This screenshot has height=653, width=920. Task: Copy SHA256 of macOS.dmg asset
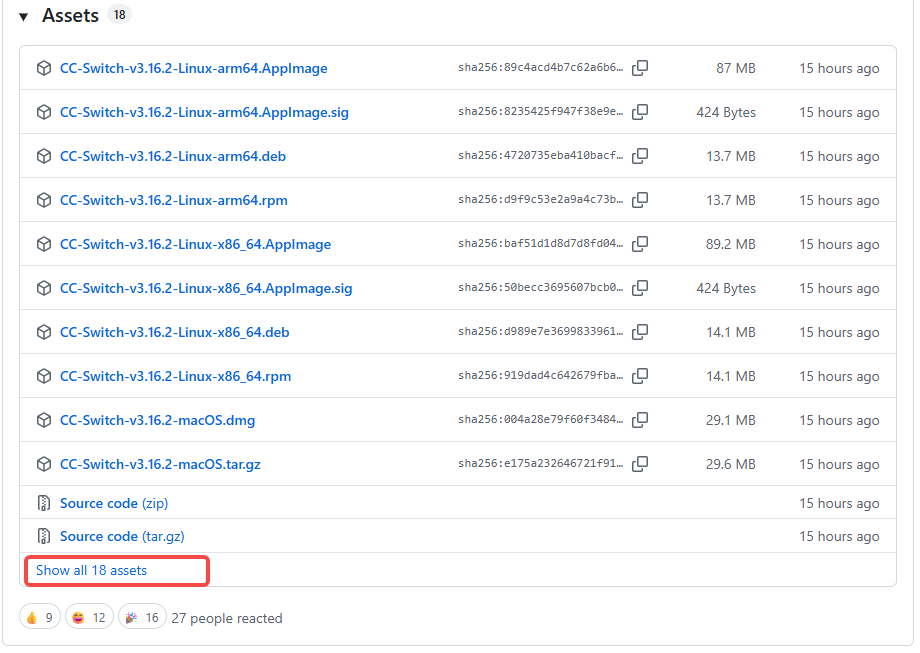coord(640,420)
